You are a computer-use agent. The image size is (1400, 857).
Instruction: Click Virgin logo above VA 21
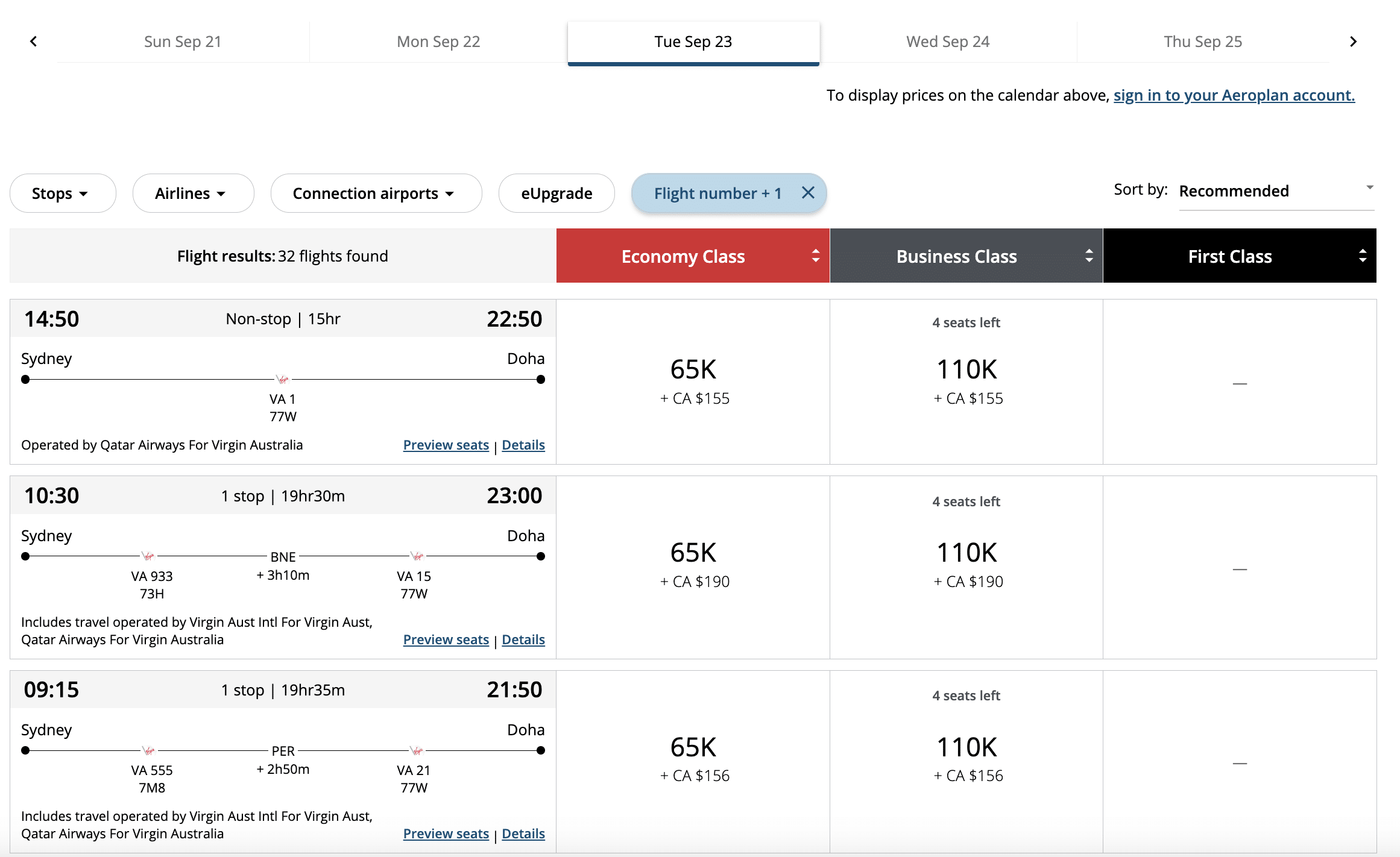click(417, 750)
